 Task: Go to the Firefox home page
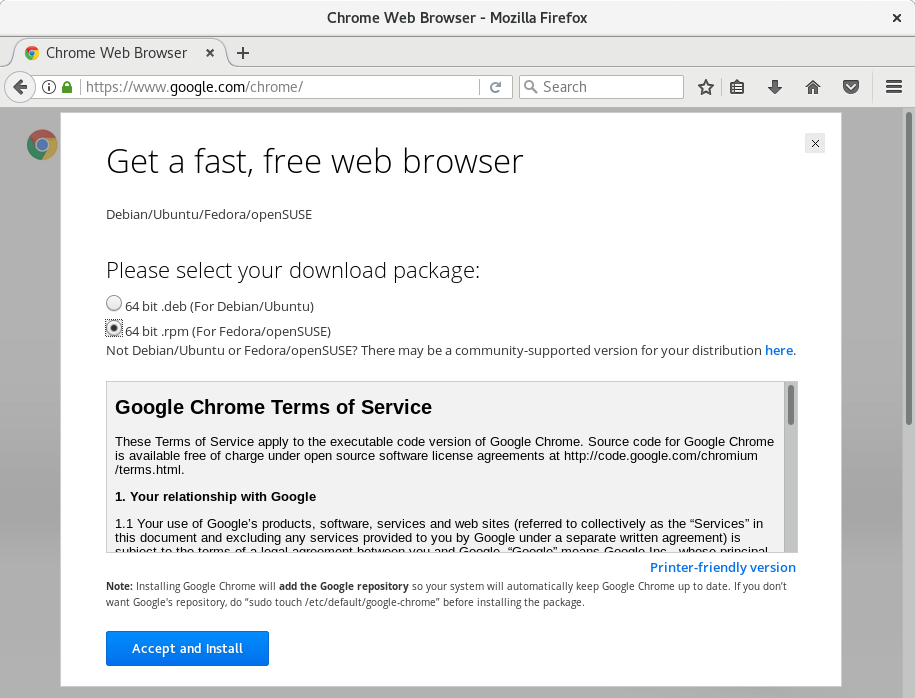(813, 87)
